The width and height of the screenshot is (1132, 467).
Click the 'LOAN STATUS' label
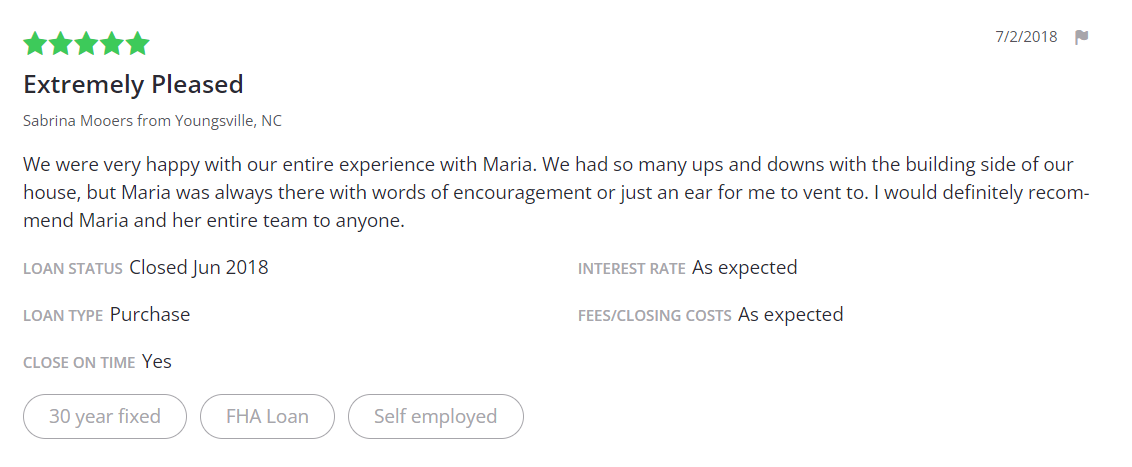click(x=73, y=269)
